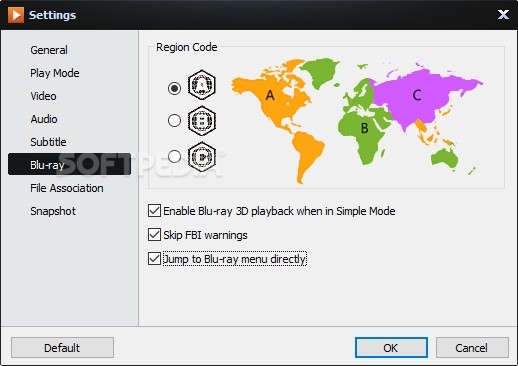Cancel the Settings dialog
518x366 pixels.
pos(472,348)
